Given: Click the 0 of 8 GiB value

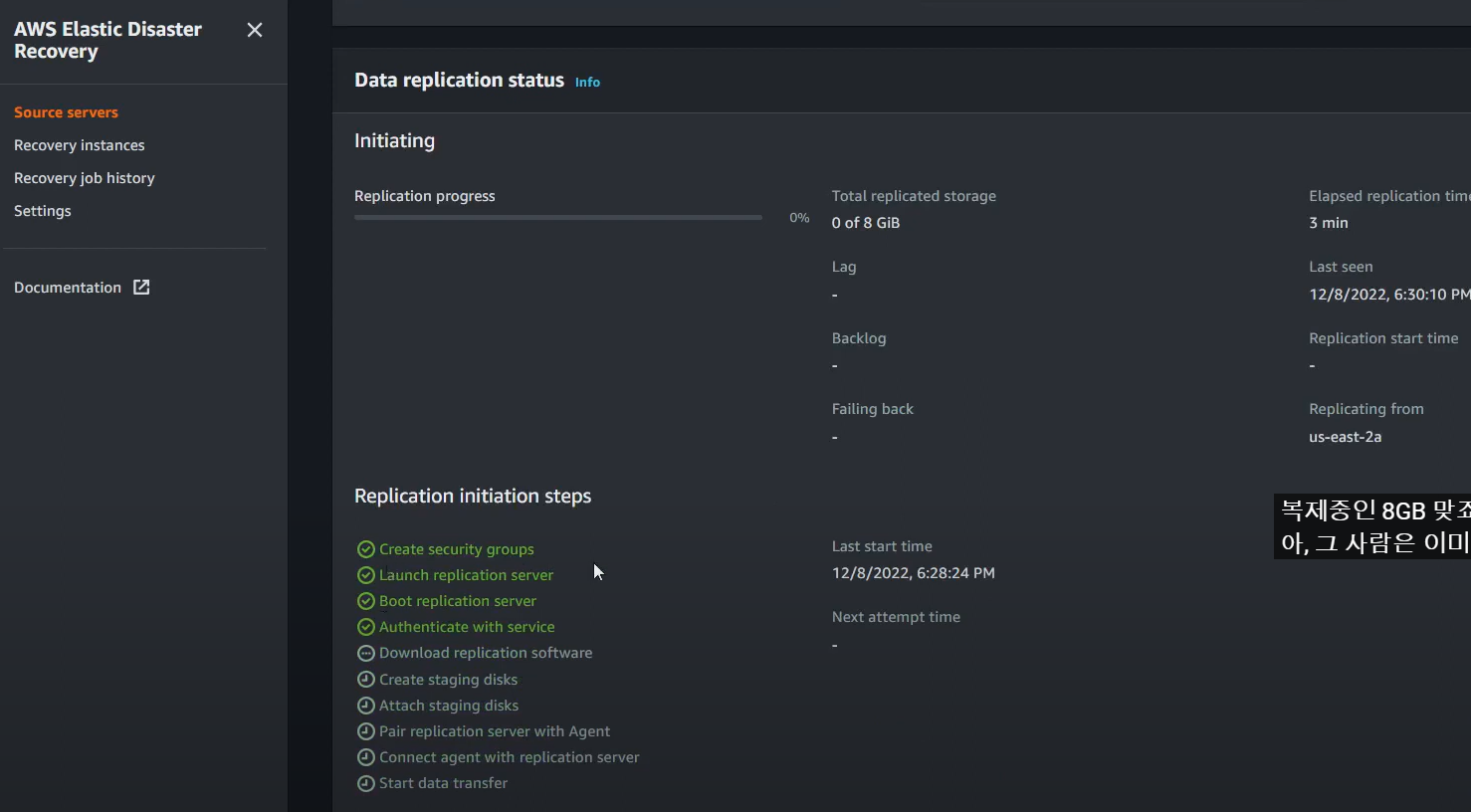Looking at the screenshot, I should [866, 223].
